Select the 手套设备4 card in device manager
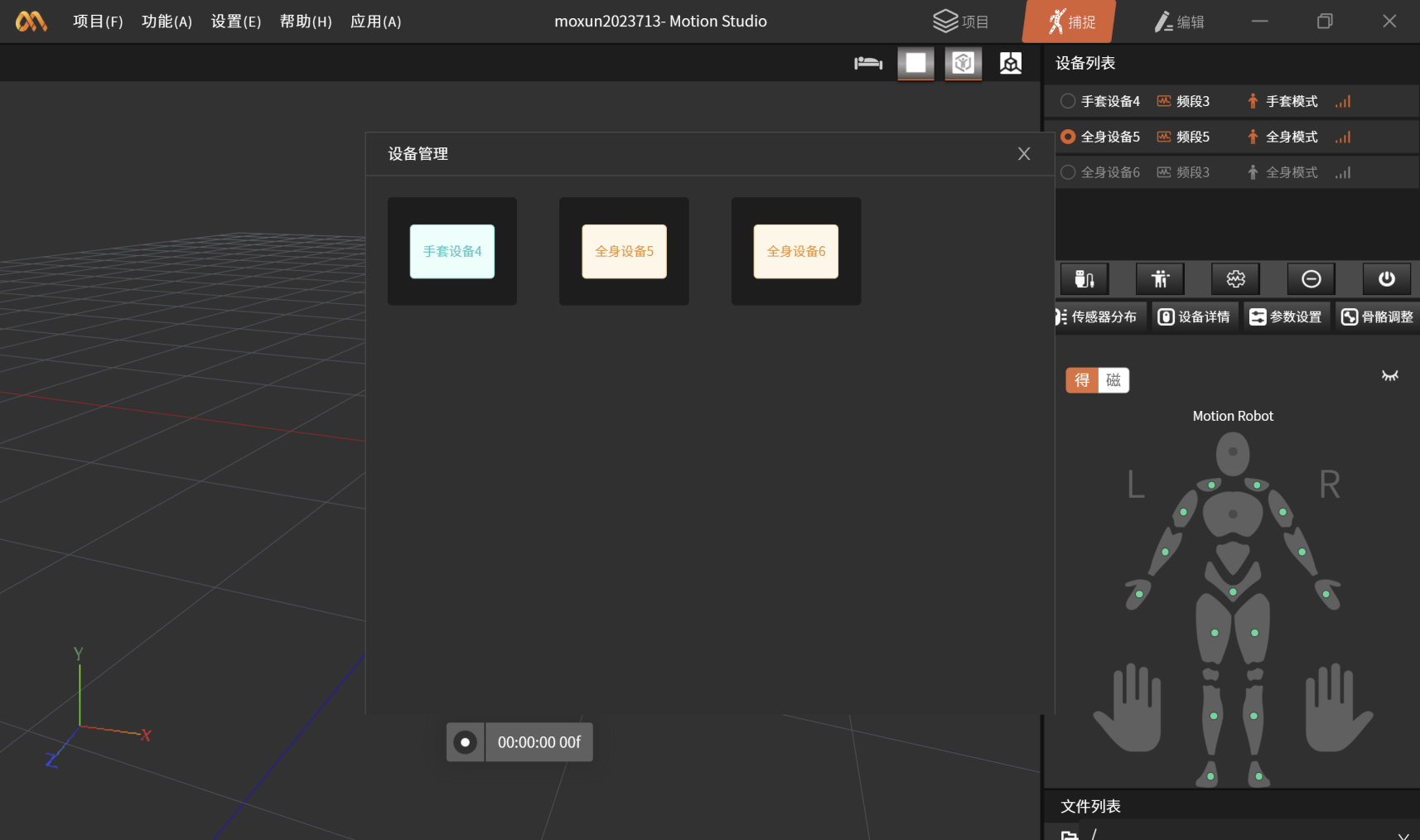 (x=452, y=251)
